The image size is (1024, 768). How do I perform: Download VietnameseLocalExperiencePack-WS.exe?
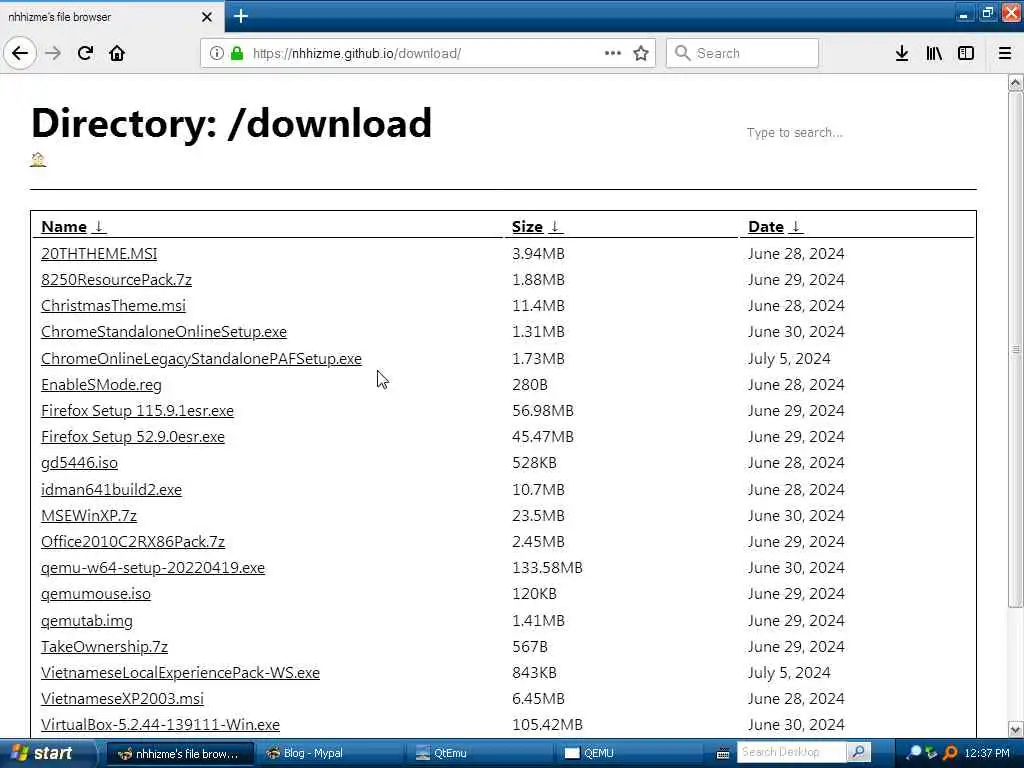(180, 673)
